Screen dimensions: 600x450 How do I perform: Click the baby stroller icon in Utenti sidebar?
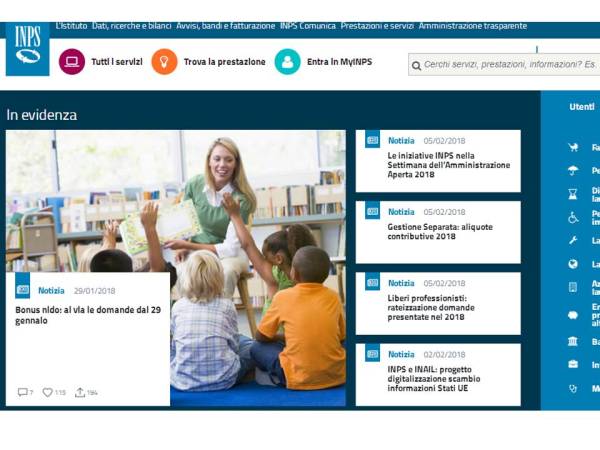(x=573, y=147)
